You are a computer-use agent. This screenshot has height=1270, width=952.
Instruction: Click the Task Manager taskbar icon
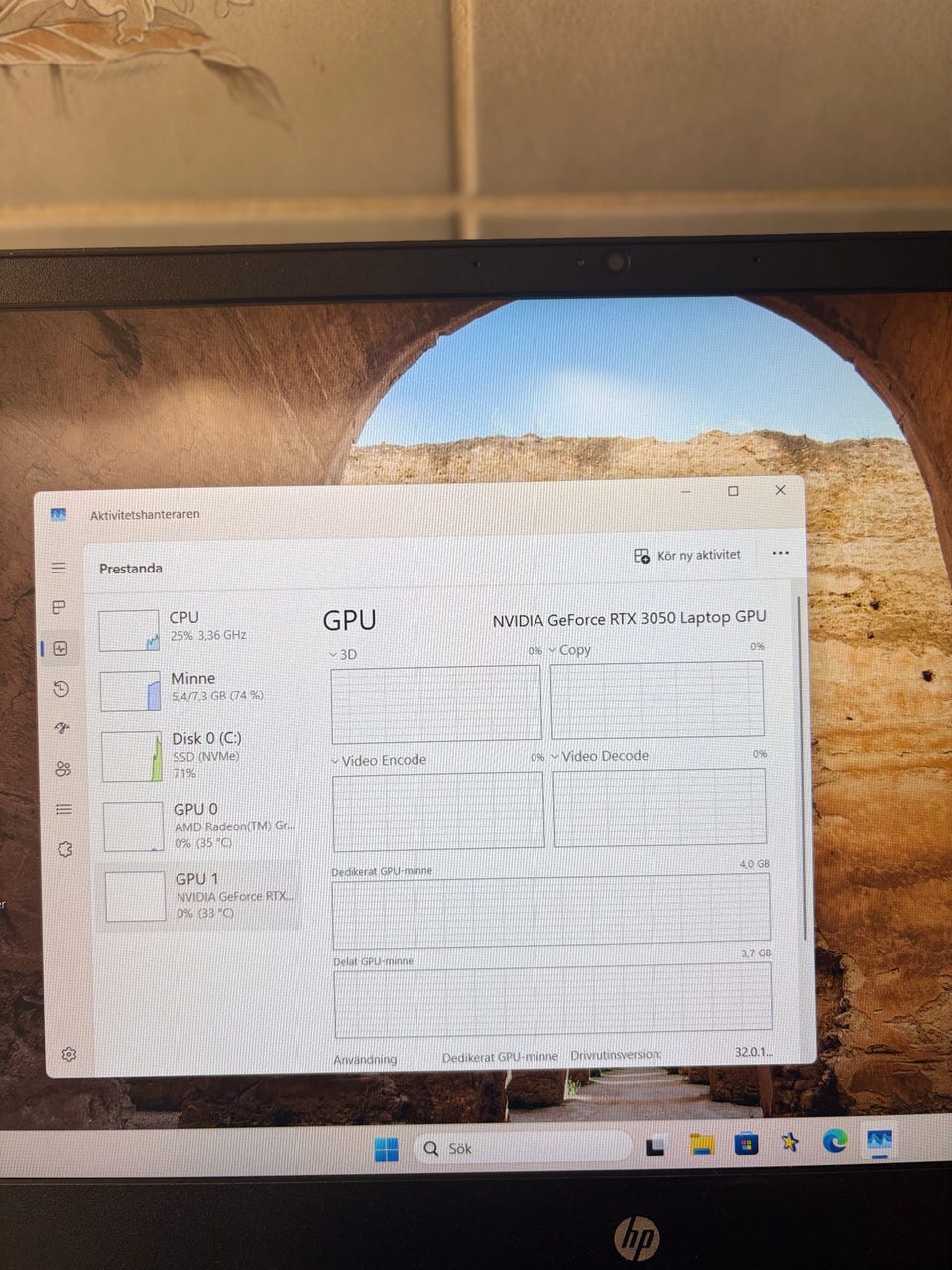879,1140
